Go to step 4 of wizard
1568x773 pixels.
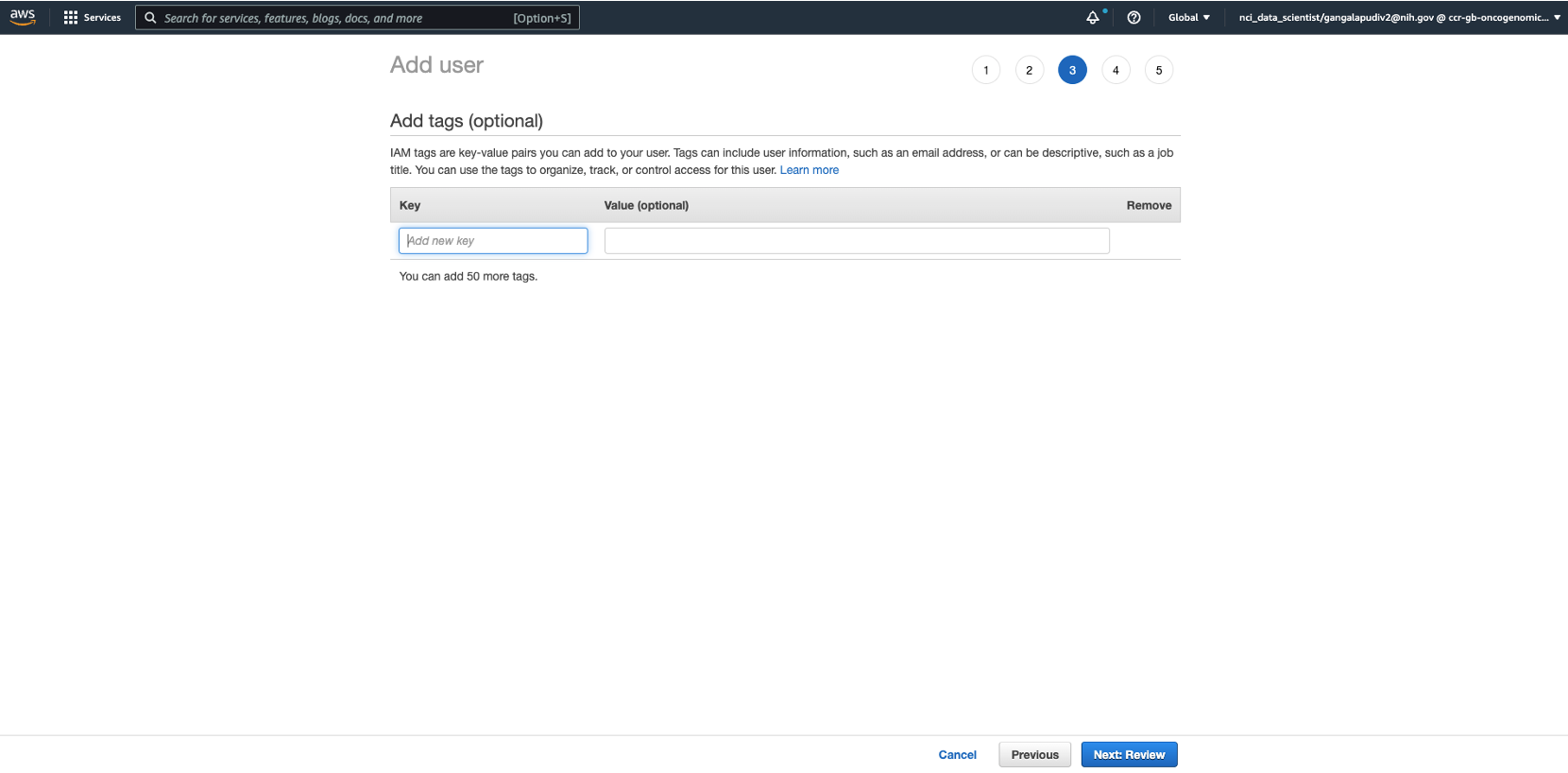[x=1116, y=70]
